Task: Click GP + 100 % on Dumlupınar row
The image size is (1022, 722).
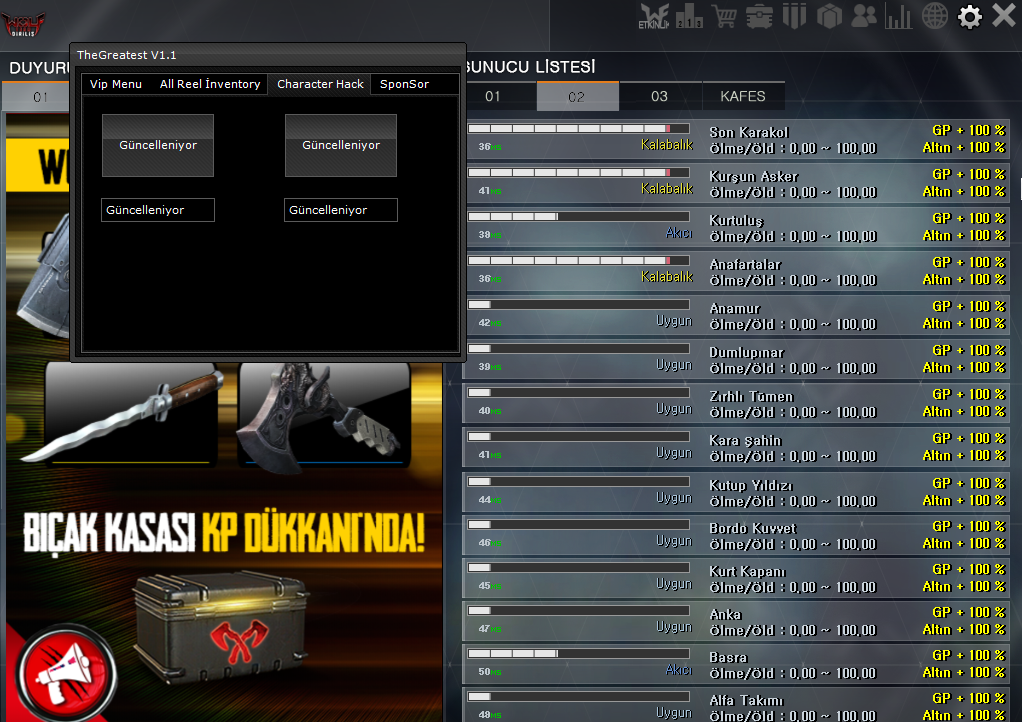Action: (x=969, y=351)
